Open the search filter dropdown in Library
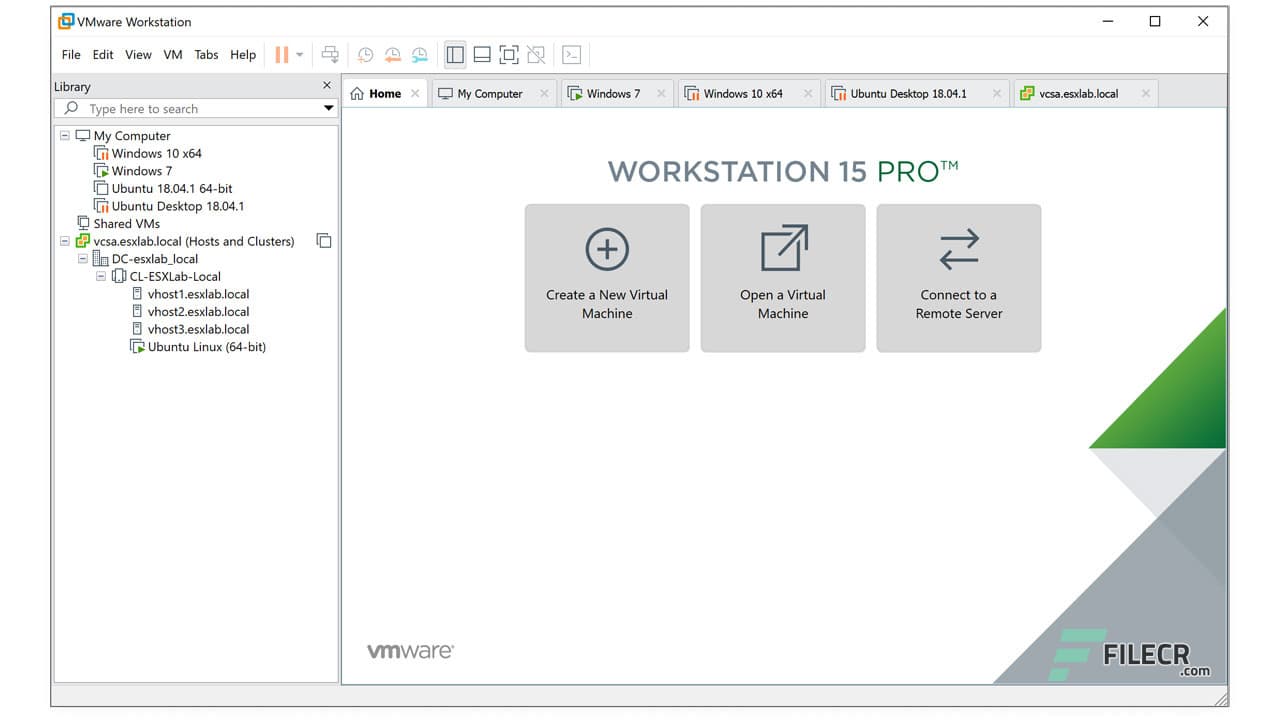The height and width of the screenshot is (720, 1280). pyautogui.click(x=330, y=108)
